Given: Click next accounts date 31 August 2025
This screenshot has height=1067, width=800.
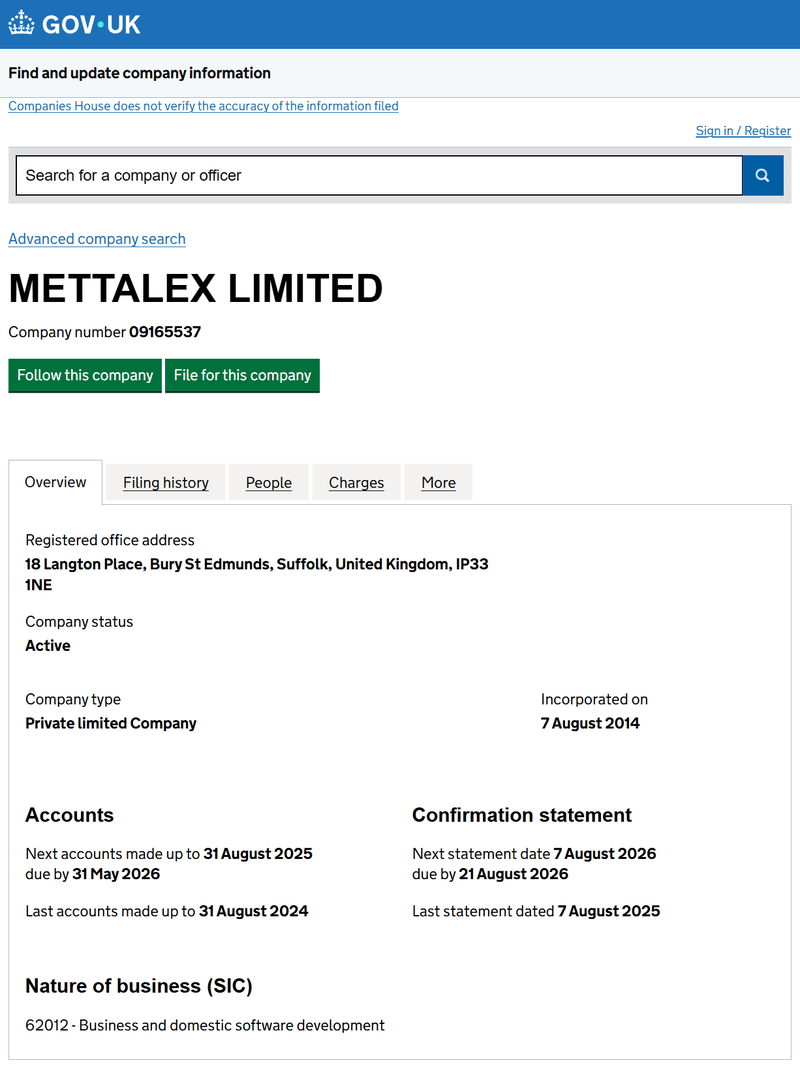Looking at the screenshot, I should click(x=258, y=853).
